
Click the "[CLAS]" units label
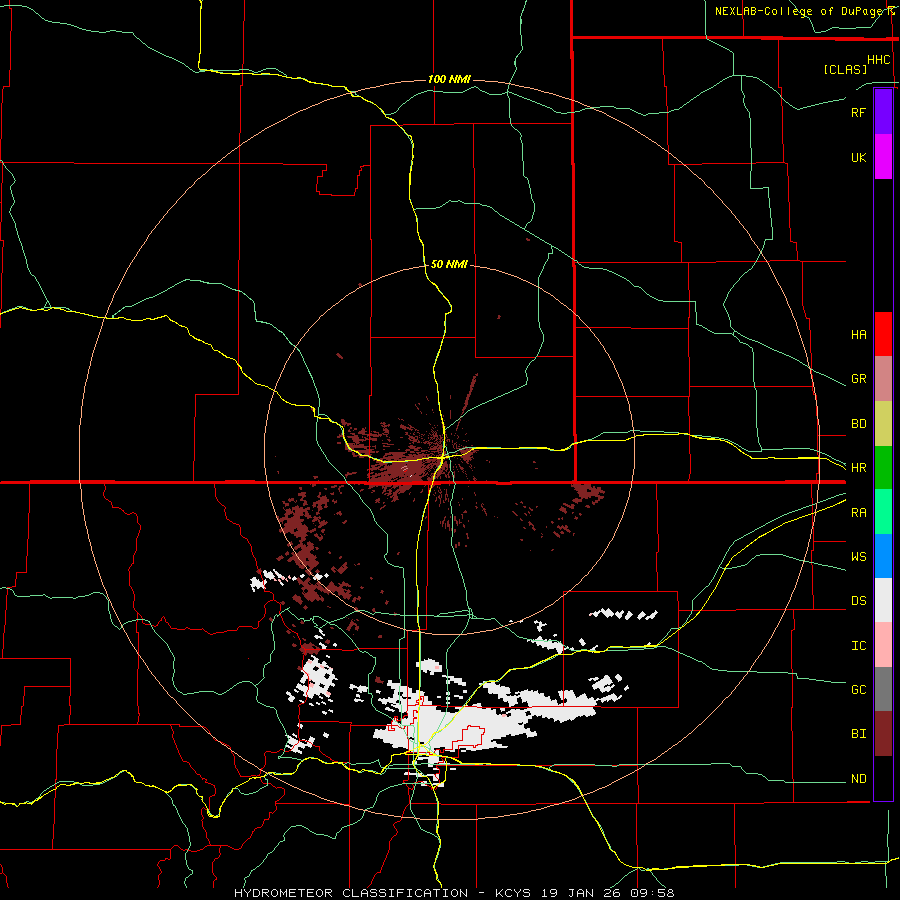click(845, 69)
